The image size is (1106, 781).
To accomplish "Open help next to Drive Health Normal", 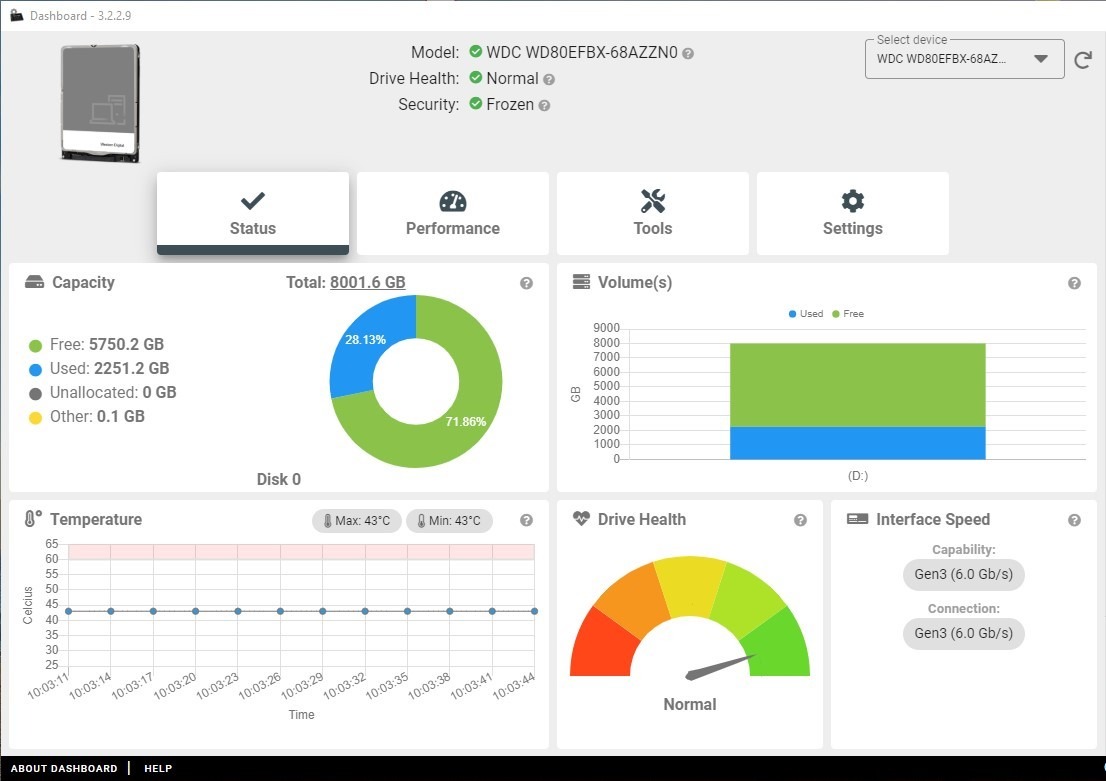I will 549,80.
